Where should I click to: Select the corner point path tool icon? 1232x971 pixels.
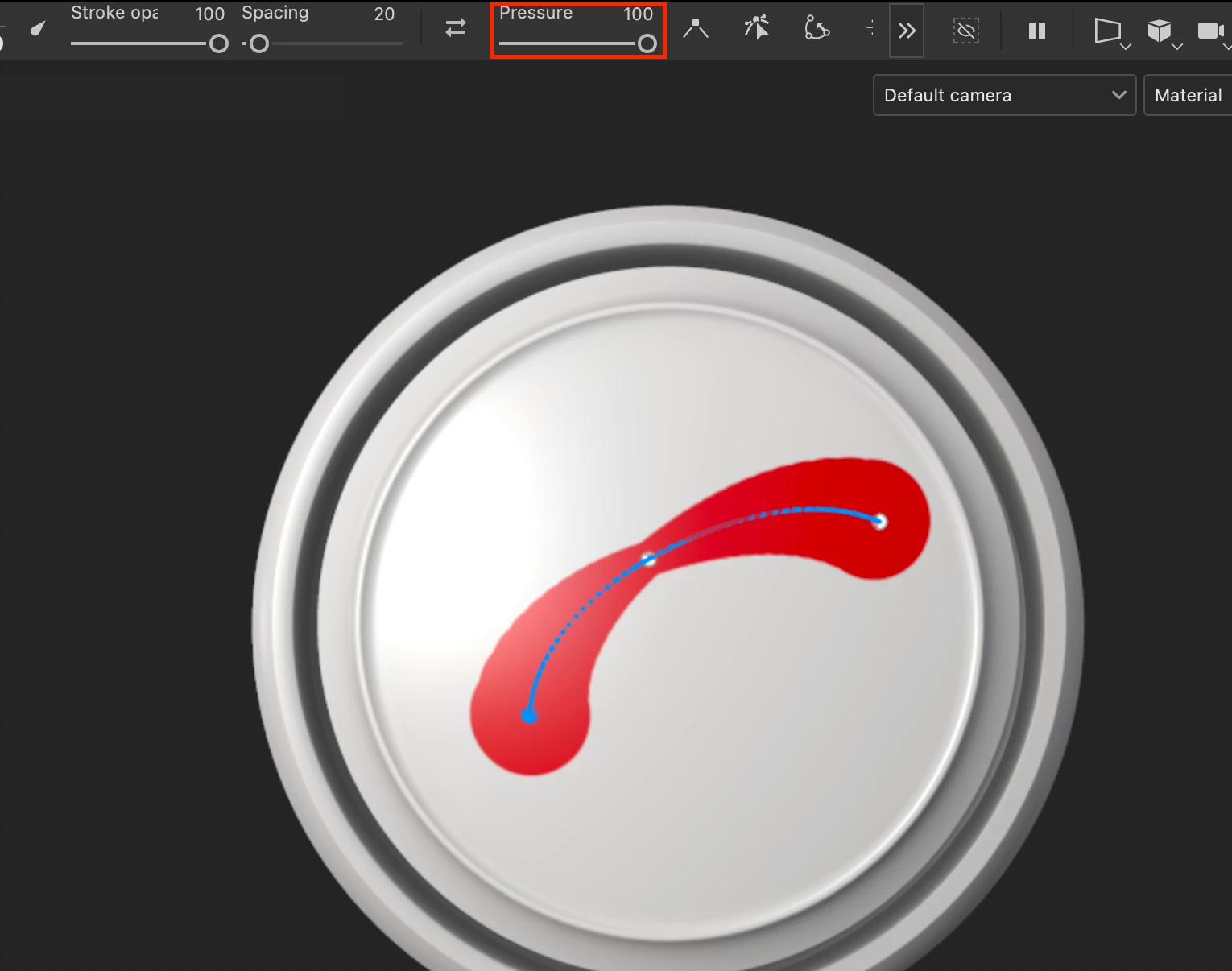point(696,30)
